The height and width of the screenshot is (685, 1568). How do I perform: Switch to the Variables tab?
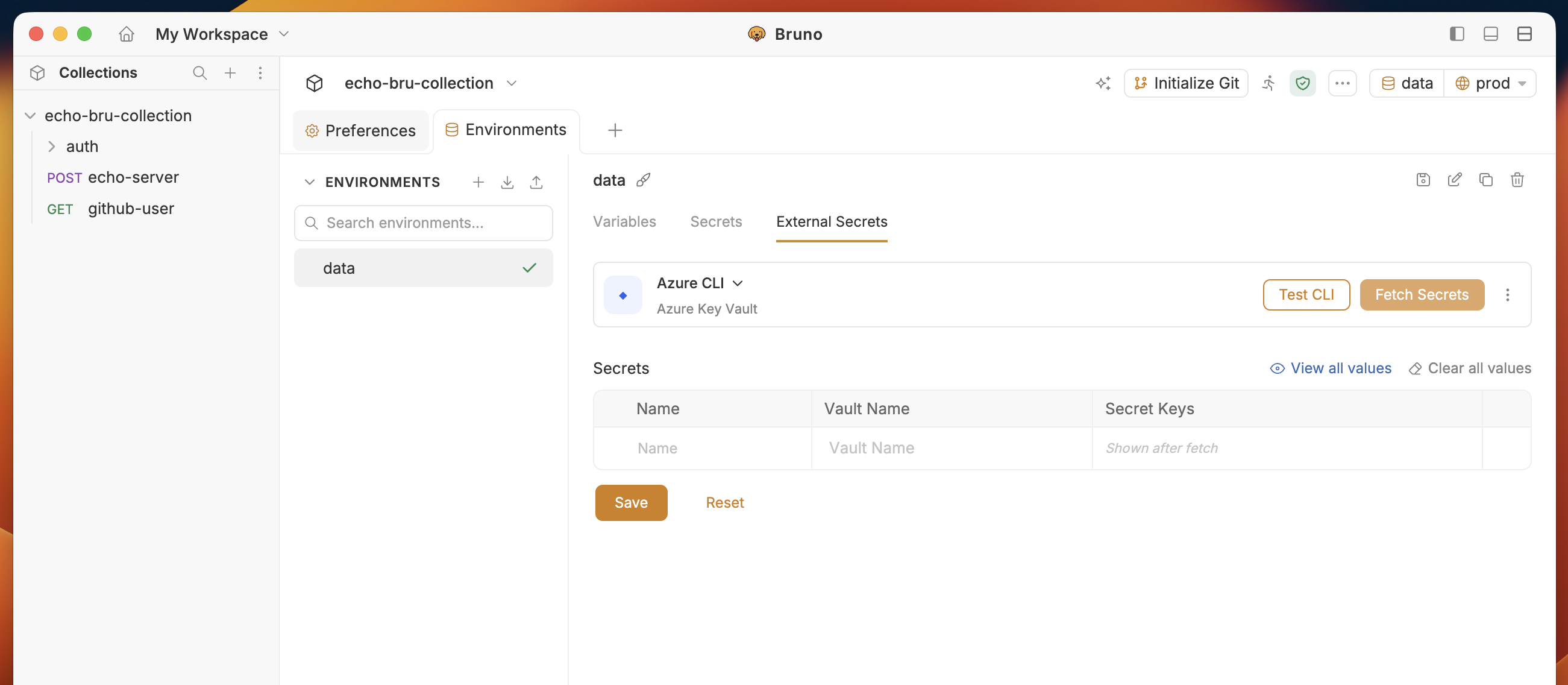(624, 222)
